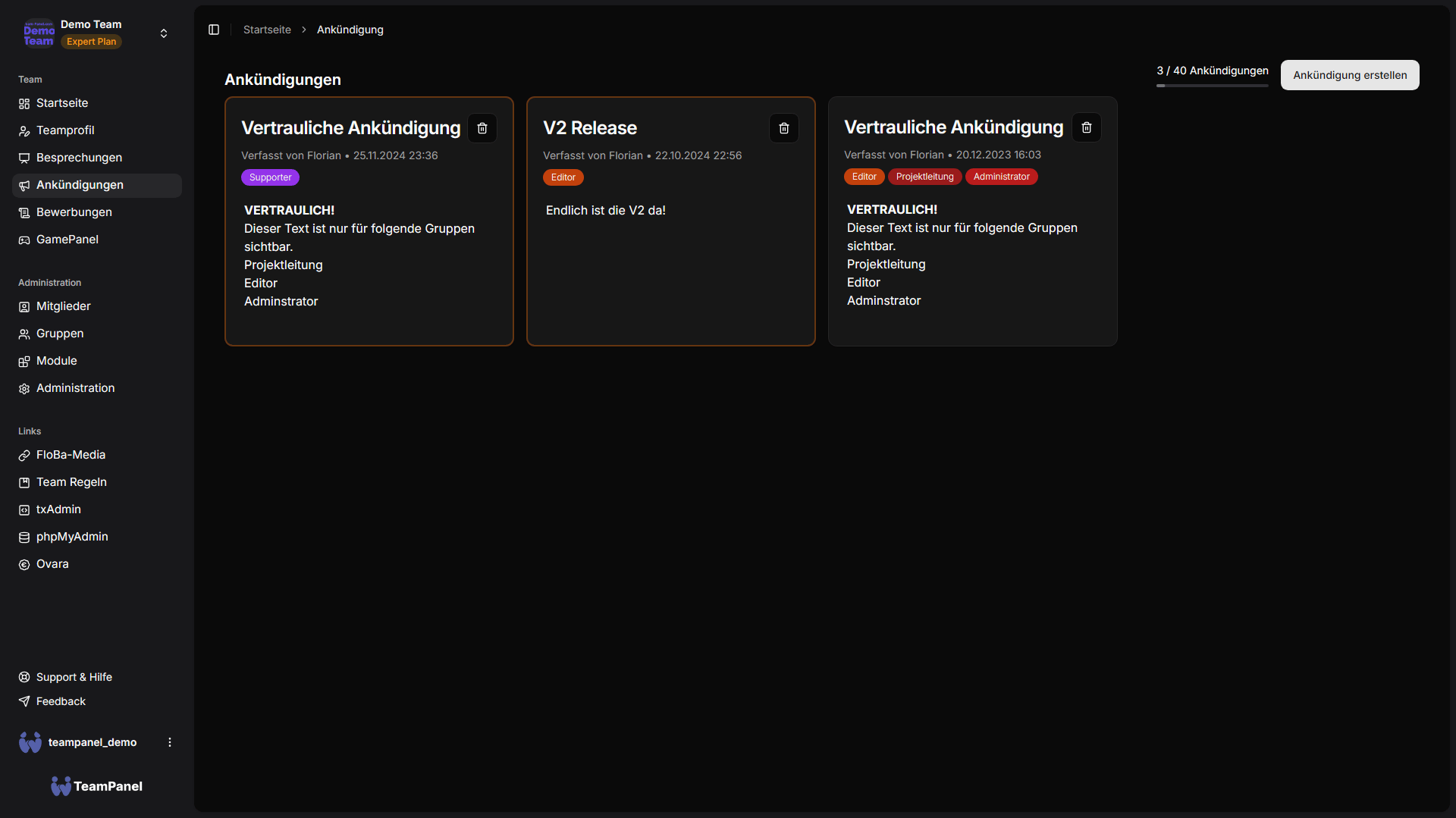
Task: Click the Ankündigungen page heading
Action: (283, 80)
